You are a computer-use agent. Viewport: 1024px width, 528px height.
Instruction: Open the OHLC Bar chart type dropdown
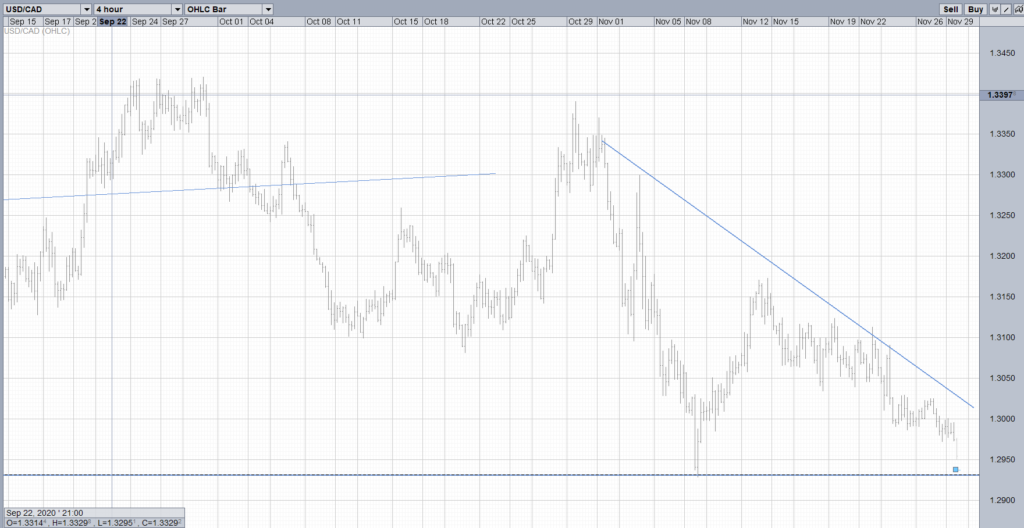222,8
